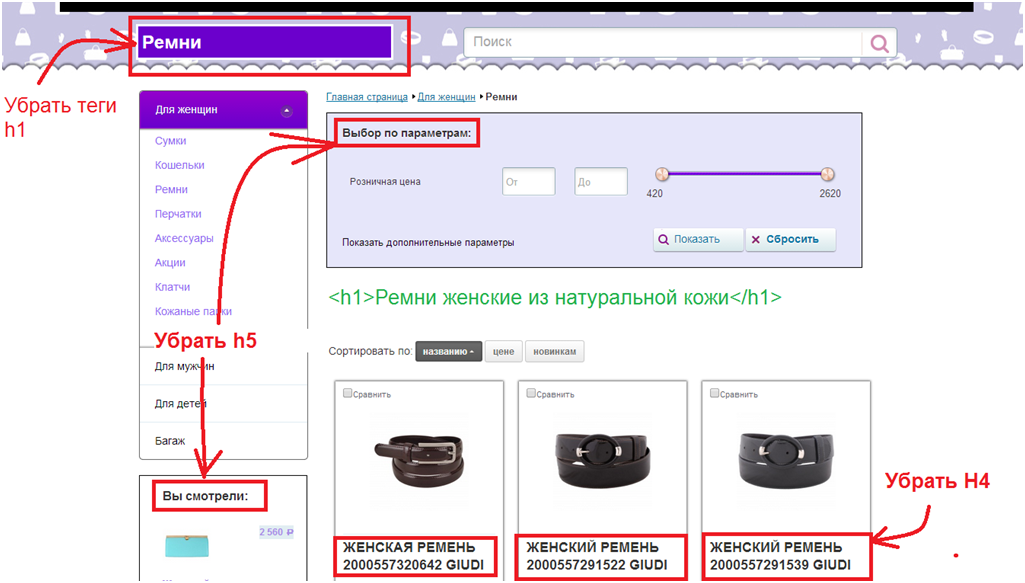1025x583 pixels.
Task: Click the right price slider handle
Action: pyautogui.click(x=827, y=174)
